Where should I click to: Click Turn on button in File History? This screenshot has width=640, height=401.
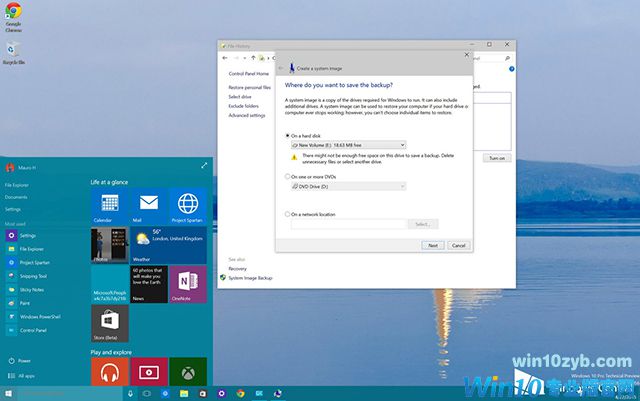497,158
